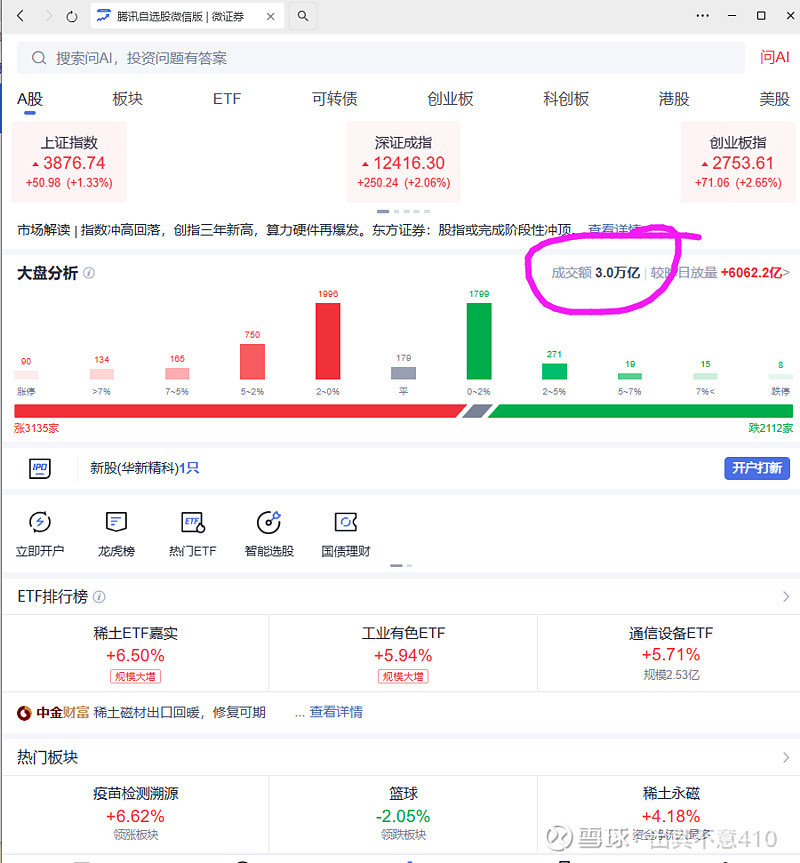
Task: Click the 跌2112家 green progress bar
Action: [641, 411]
